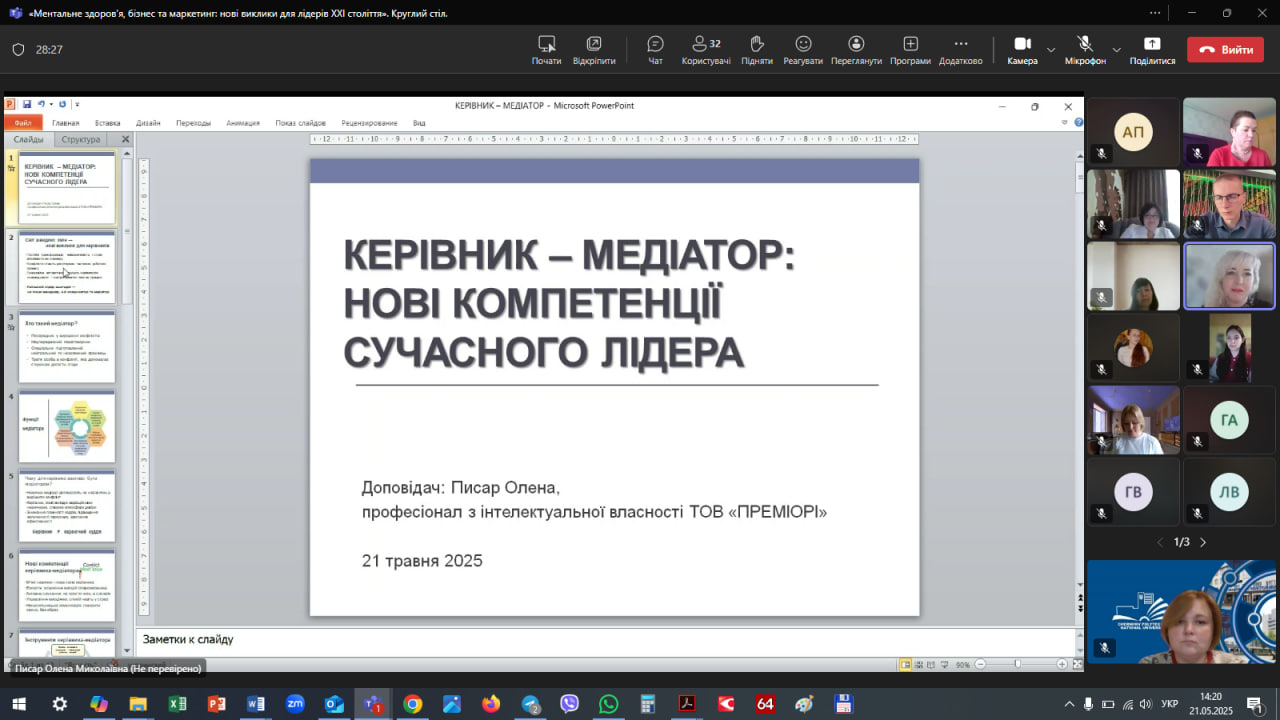Switch to the Структура outline tab
This screenshot has width=1280, height=720.
pyautogui.click(x=80, y=140)
